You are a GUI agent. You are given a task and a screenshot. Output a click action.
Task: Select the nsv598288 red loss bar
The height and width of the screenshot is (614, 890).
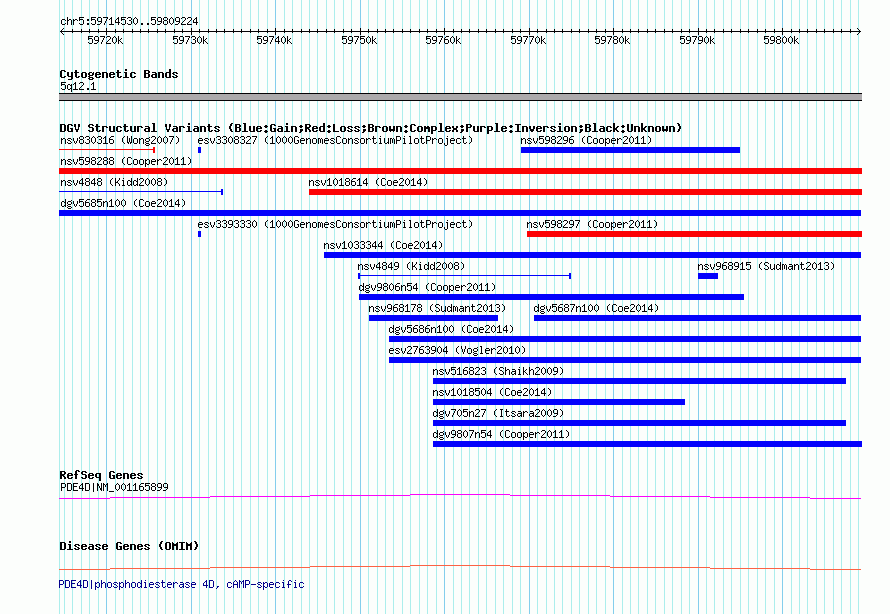(460, 171)
